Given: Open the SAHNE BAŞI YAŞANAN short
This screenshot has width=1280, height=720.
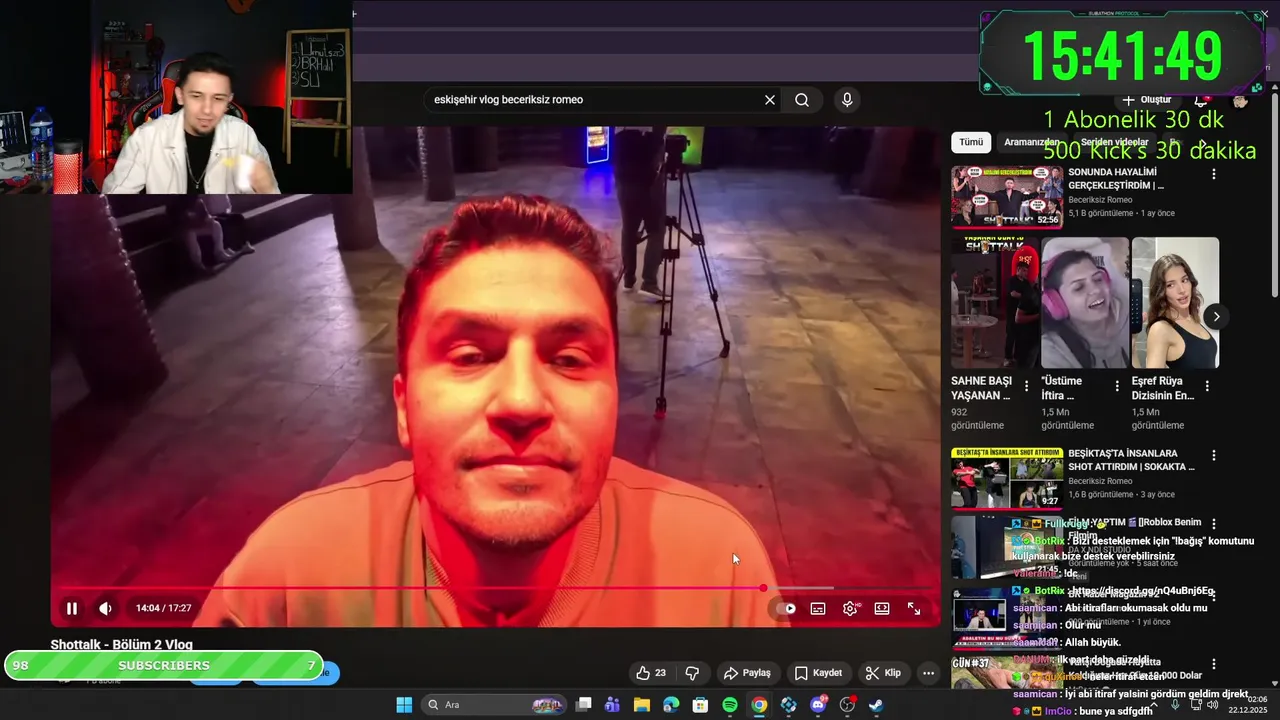Looking at the screenshot, I should pos(994,304).
